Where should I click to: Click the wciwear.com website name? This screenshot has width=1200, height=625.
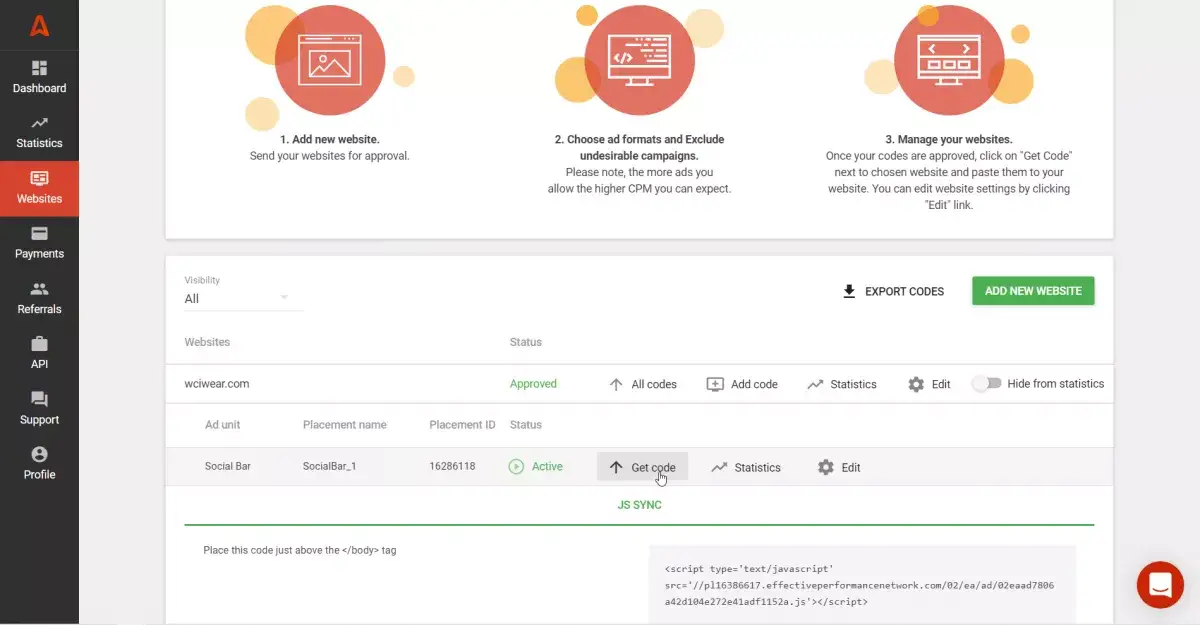pos(217,383)
